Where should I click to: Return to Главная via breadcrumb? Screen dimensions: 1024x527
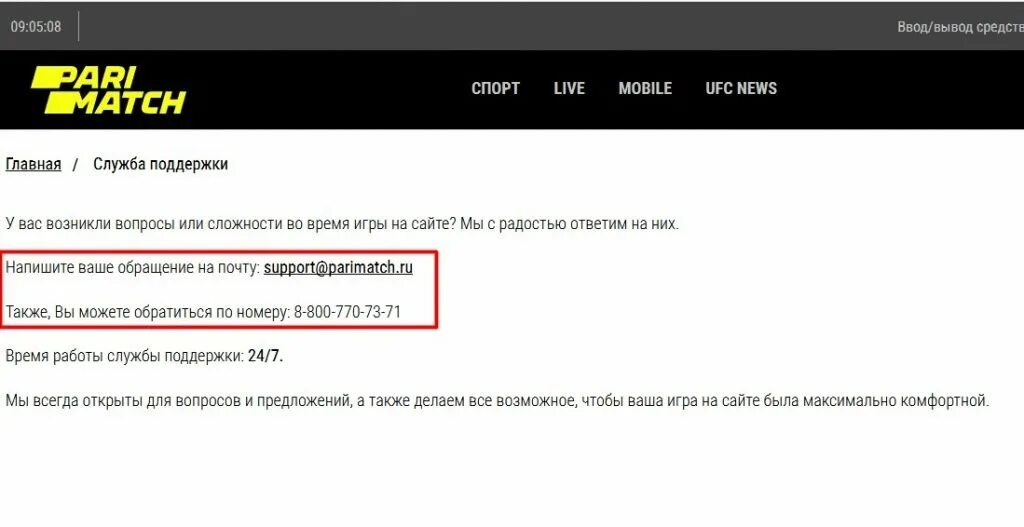click(33, 164)
